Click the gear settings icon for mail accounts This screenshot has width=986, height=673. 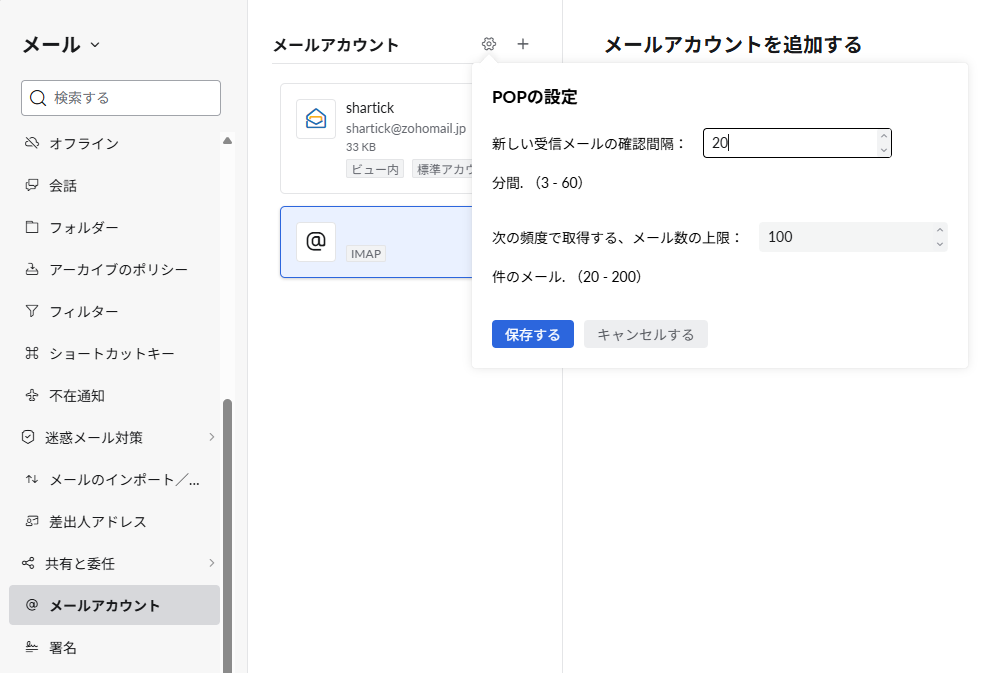[488, 44]
